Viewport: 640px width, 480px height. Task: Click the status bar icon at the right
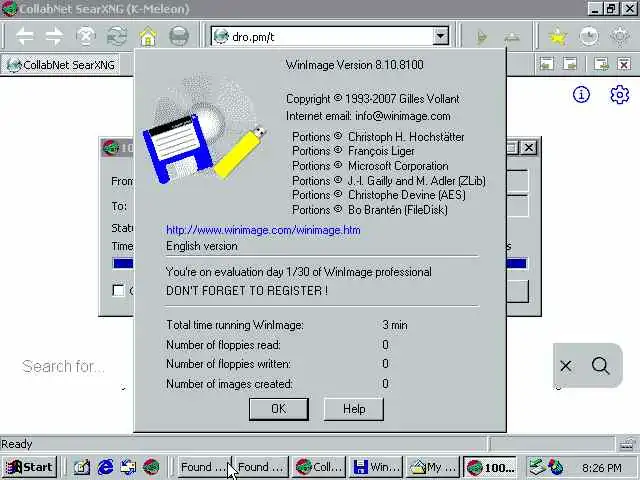[x=627, y=444]
